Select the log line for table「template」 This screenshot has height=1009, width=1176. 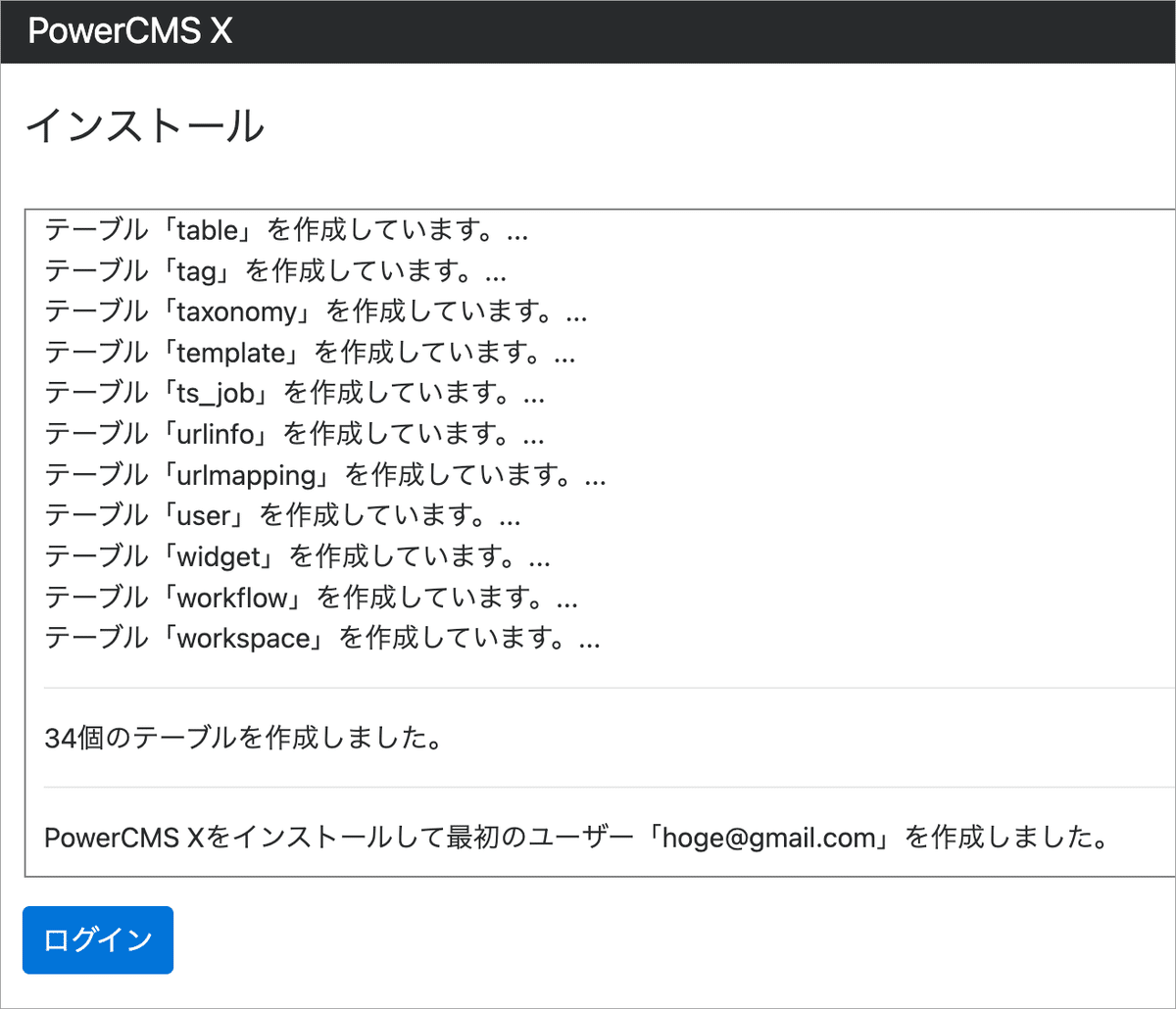(x=310, y=352)
